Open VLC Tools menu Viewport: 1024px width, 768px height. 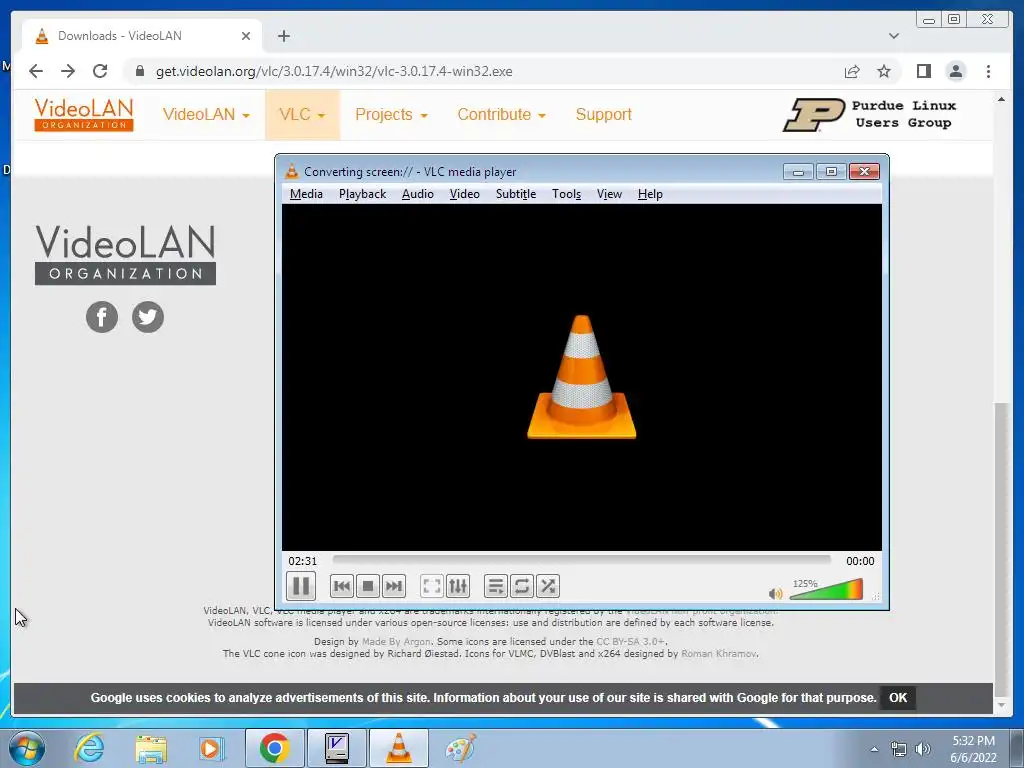click(566, 194)
